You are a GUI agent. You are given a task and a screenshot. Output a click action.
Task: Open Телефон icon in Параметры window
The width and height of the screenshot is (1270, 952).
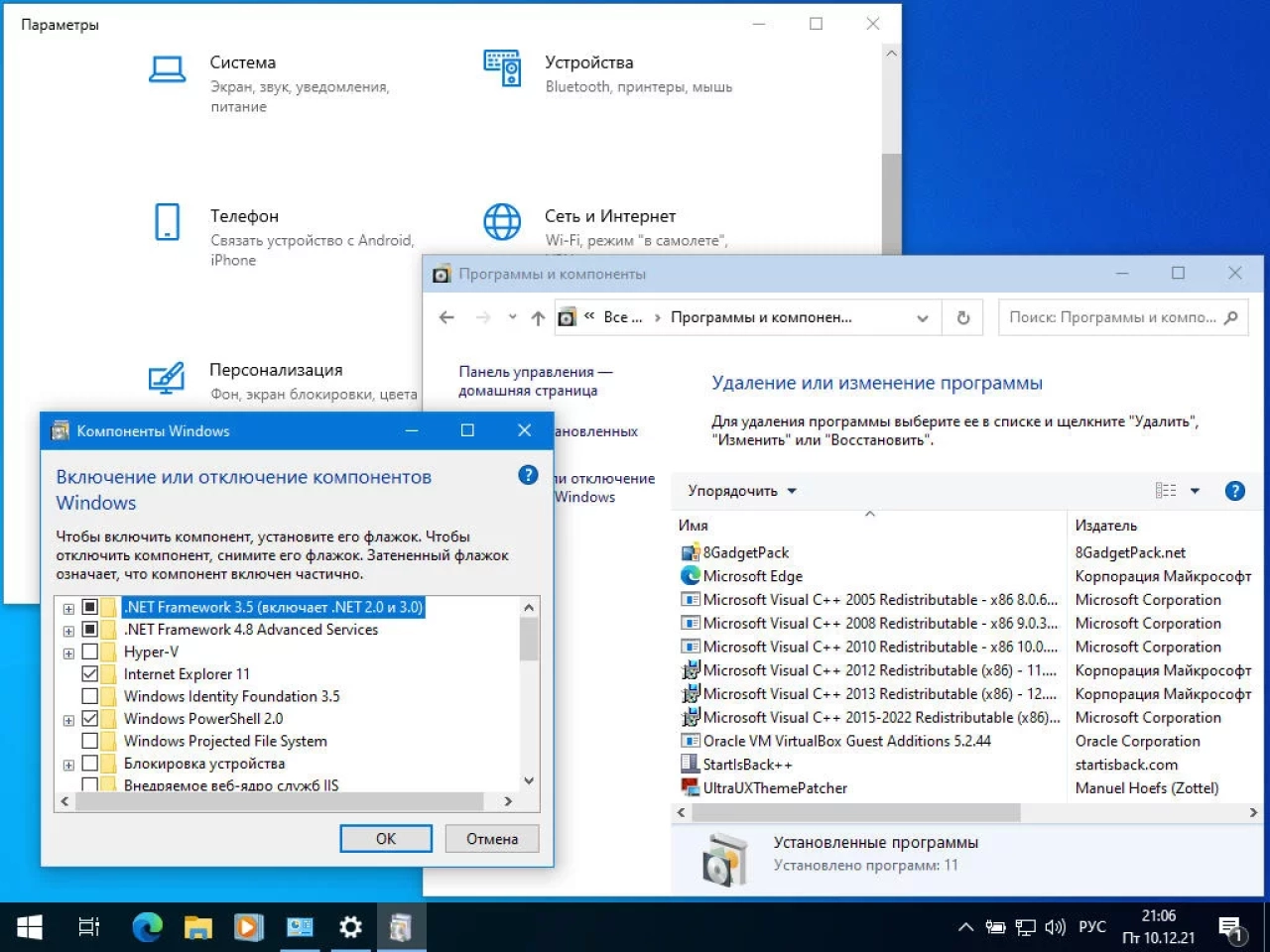point(168,222)
